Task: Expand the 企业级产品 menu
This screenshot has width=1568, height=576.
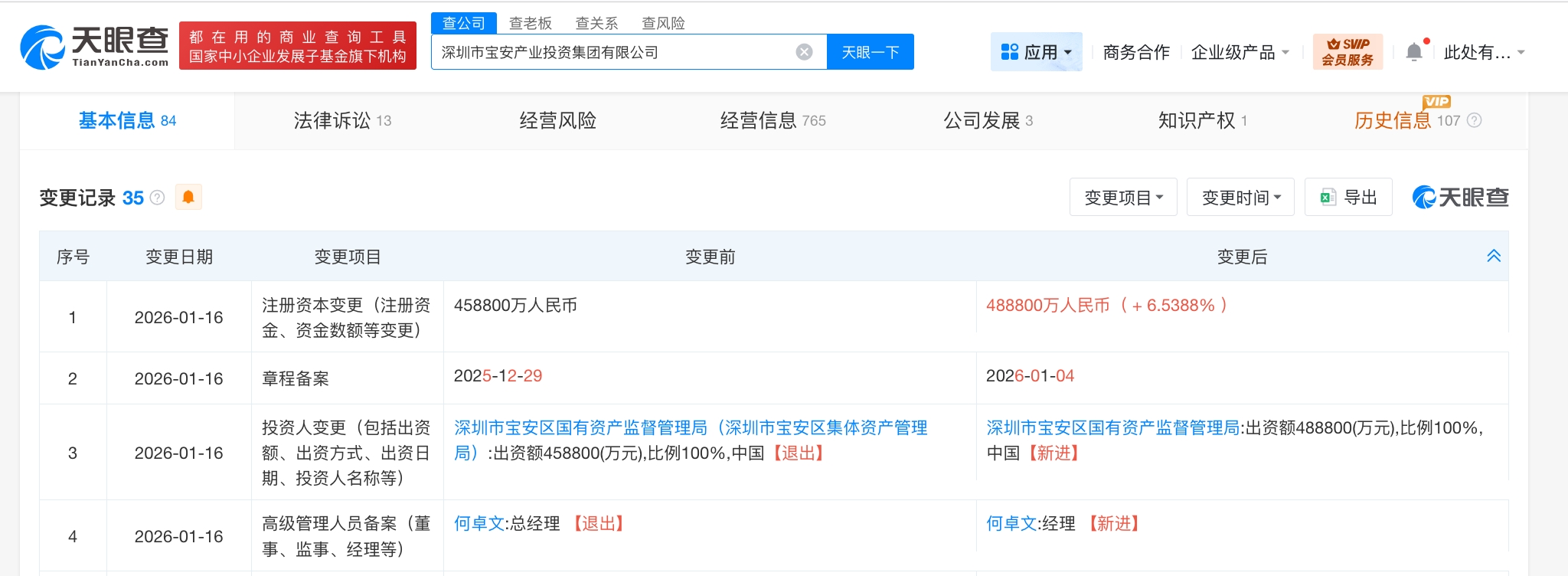Action: tap(1240, 52)
